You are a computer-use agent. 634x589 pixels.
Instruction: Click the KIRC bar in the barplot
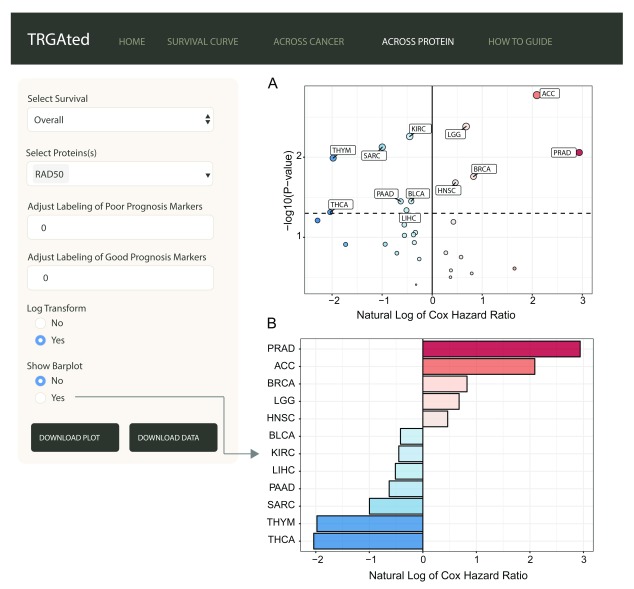tap(411, 454)
